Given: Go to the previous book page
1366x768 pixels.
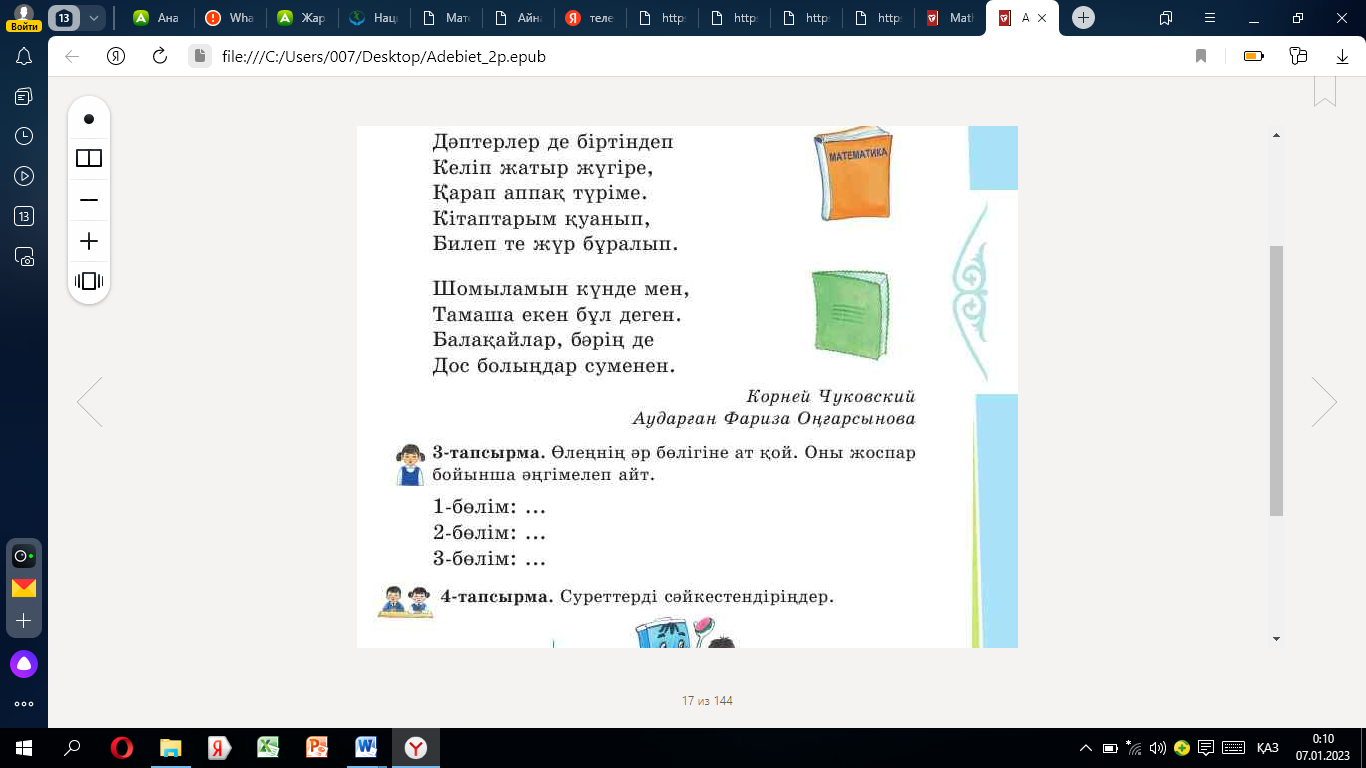Looking at the screenshot, I should pyautogui.click(x=90, y=402).
